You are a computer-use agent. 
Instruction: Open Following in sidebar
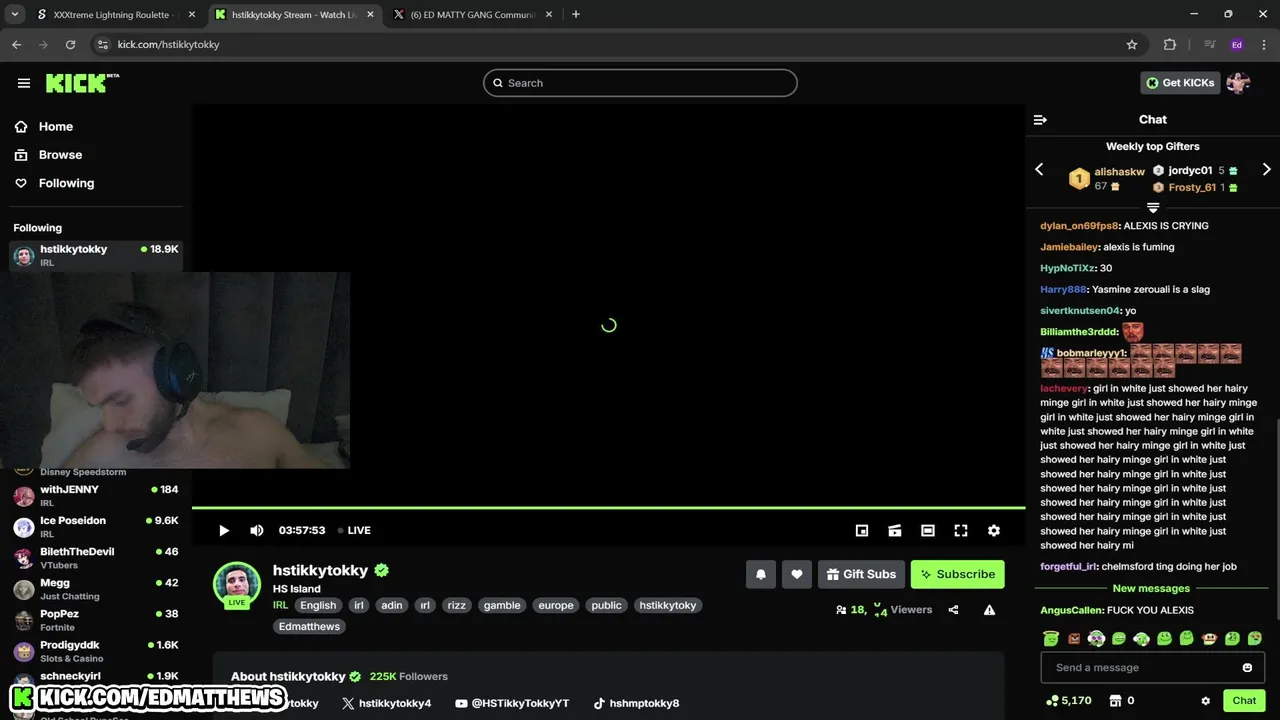coord(66,183)
